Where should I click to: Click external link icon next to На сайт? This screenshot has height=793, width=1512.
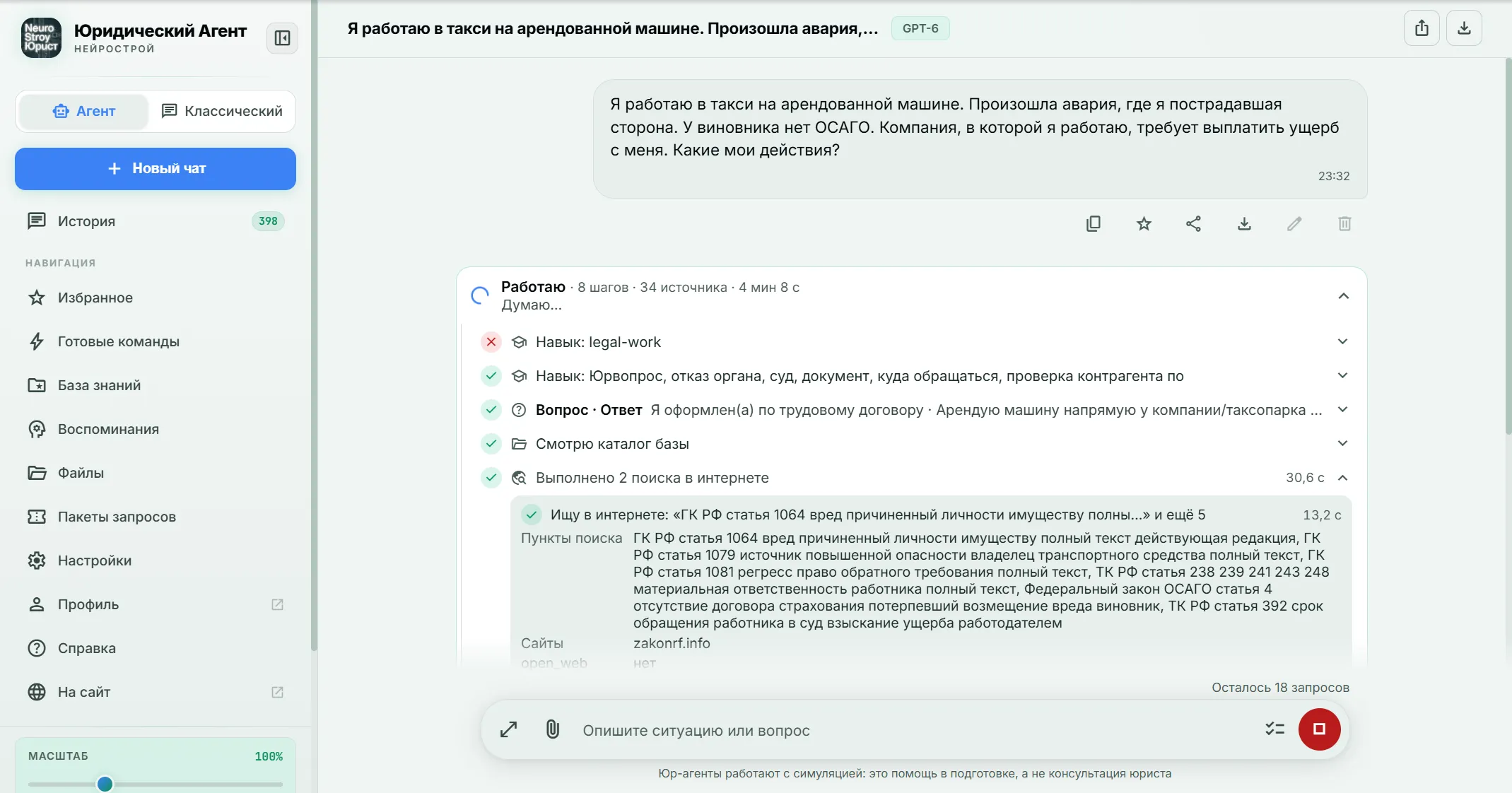point(278,692)
